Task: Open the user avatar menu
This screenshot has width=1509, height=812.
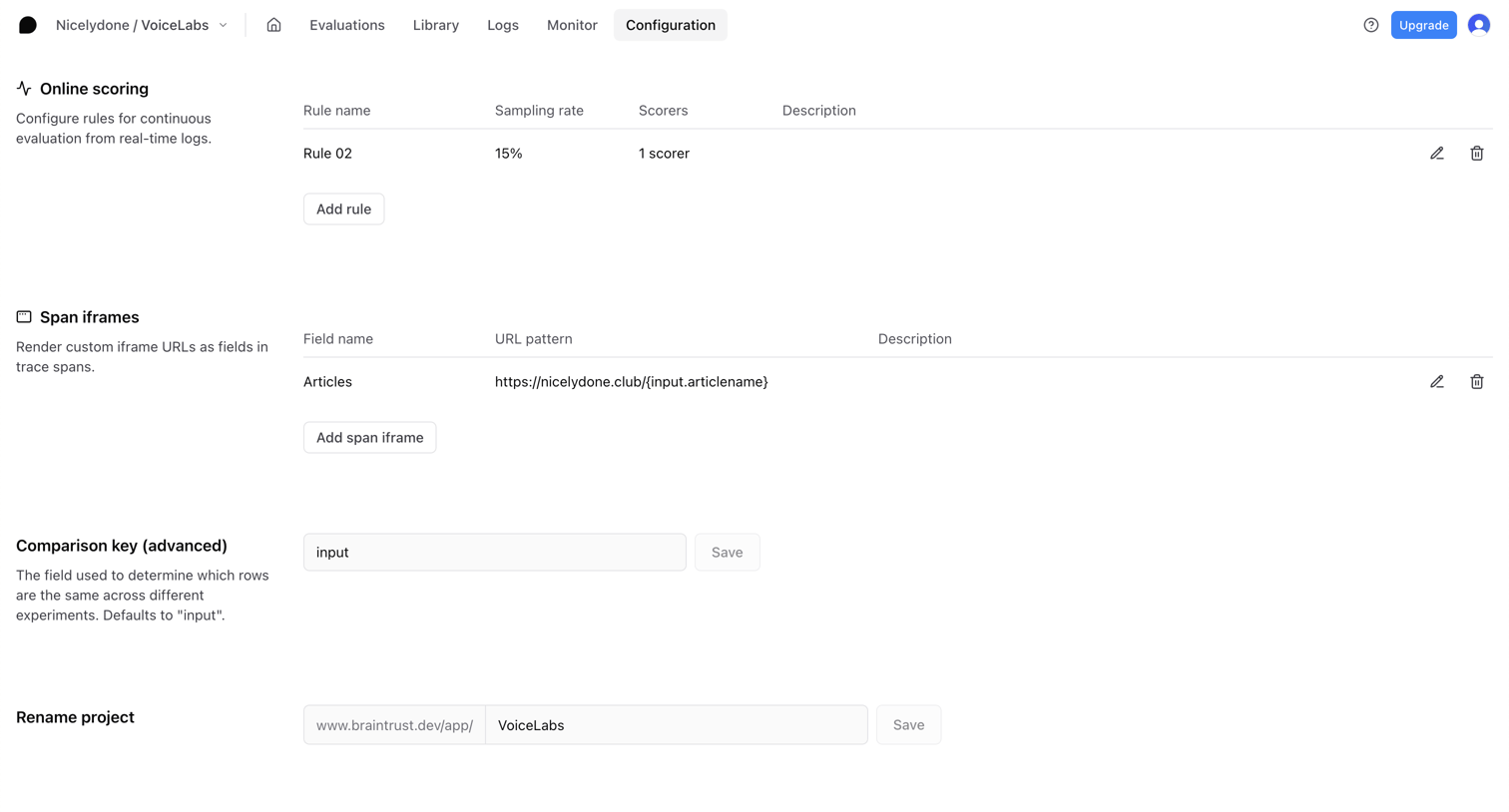Action: tap(1479, 25)
